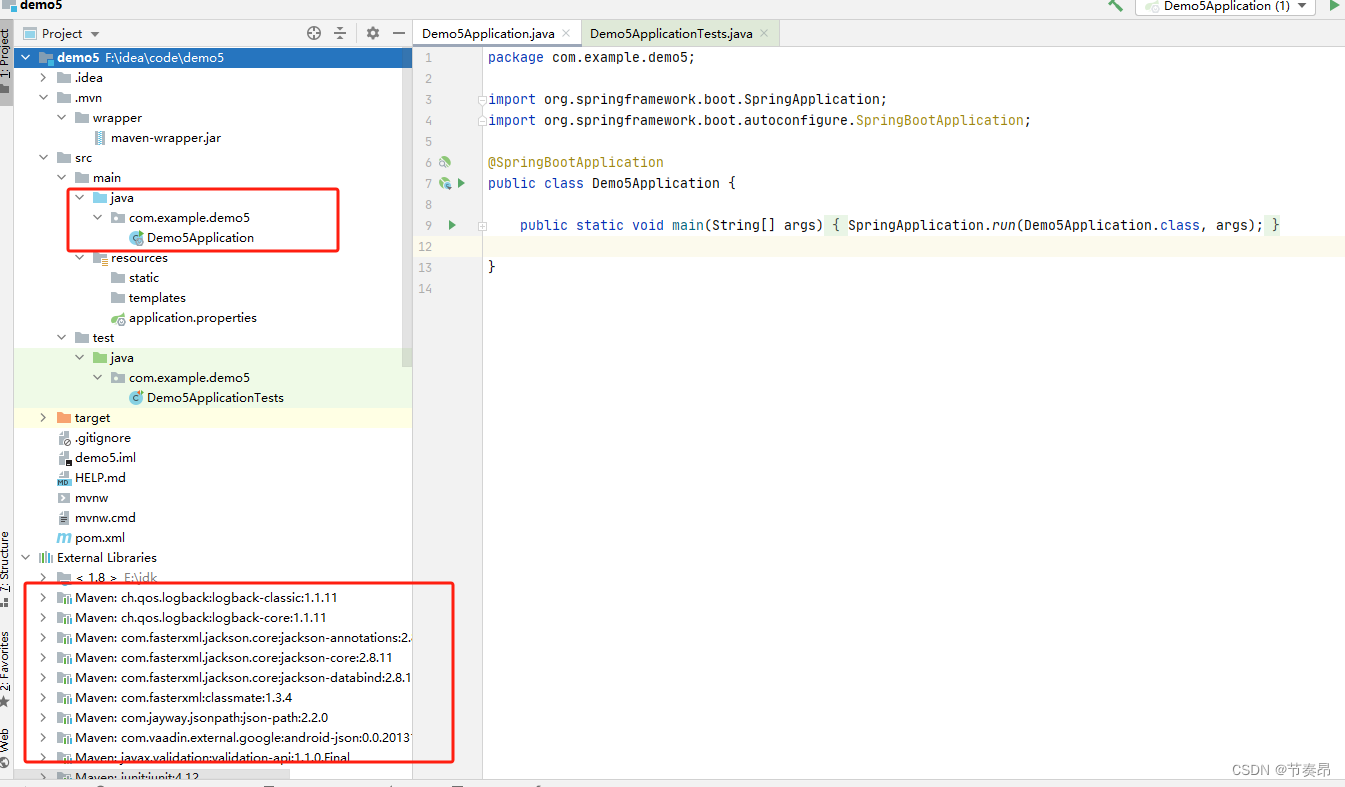Click the blue main java source folder icon

[x=100, y=198]
